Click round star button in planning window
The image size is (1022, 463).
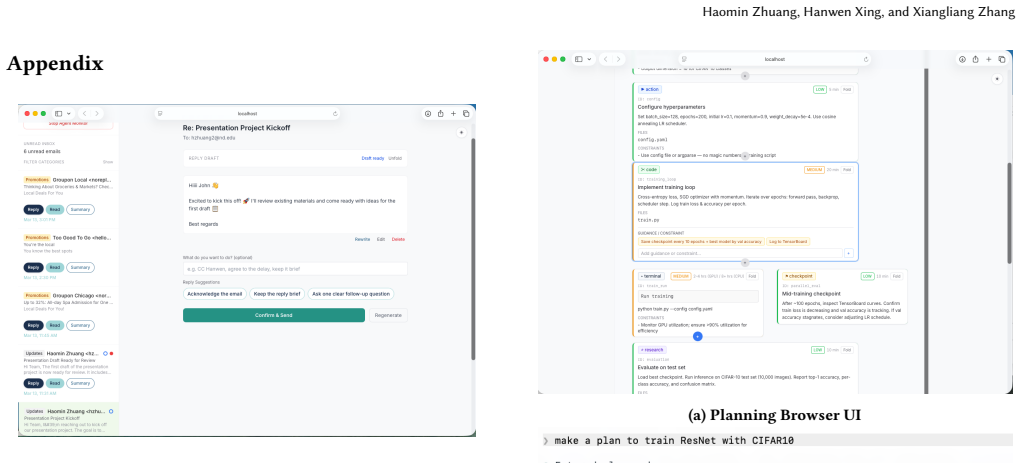[997, 79]
